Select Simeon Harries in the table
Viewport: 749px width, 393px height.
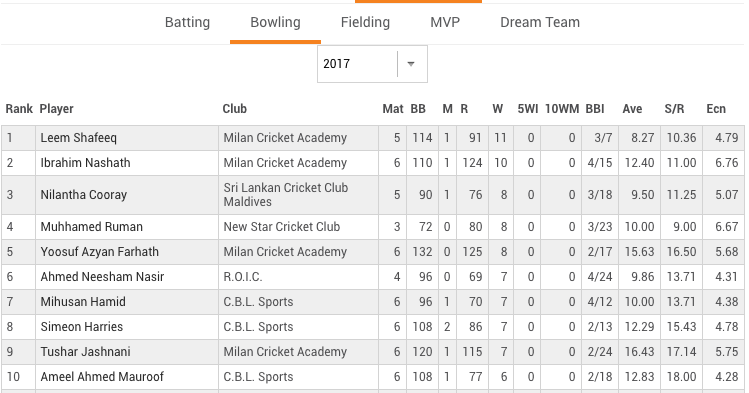82,327
